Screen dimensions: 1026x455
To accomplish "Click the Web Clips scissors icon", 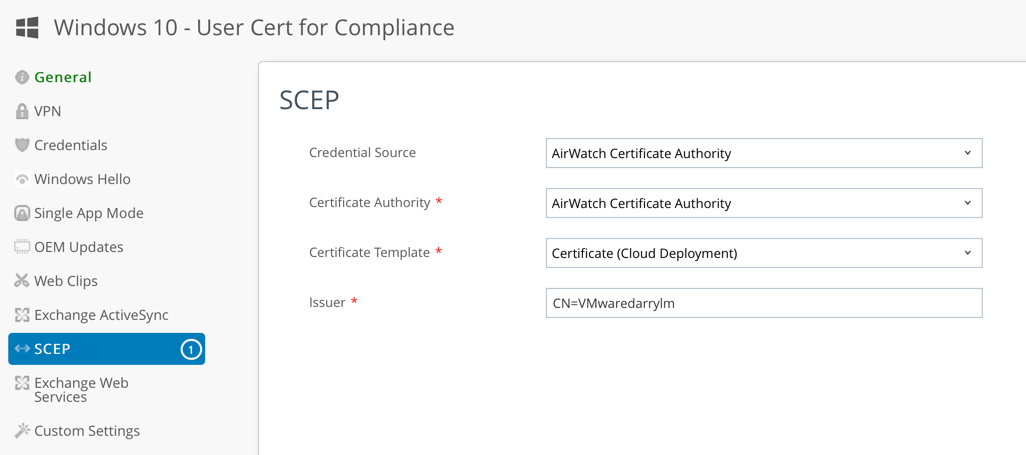I will 22,281.
